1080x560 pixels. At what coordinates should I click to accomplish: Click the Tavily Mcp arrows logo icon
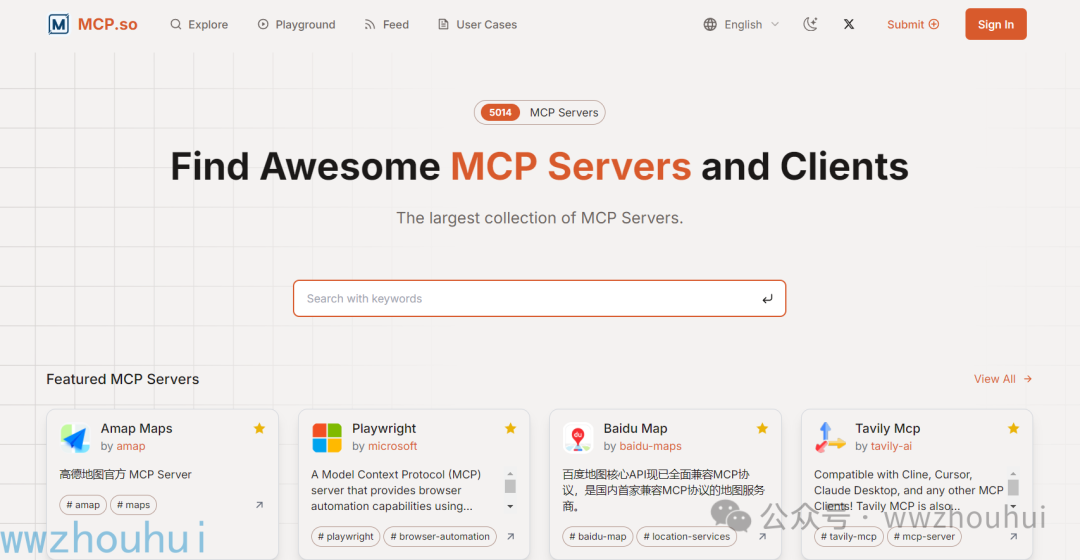pos(829,437)
